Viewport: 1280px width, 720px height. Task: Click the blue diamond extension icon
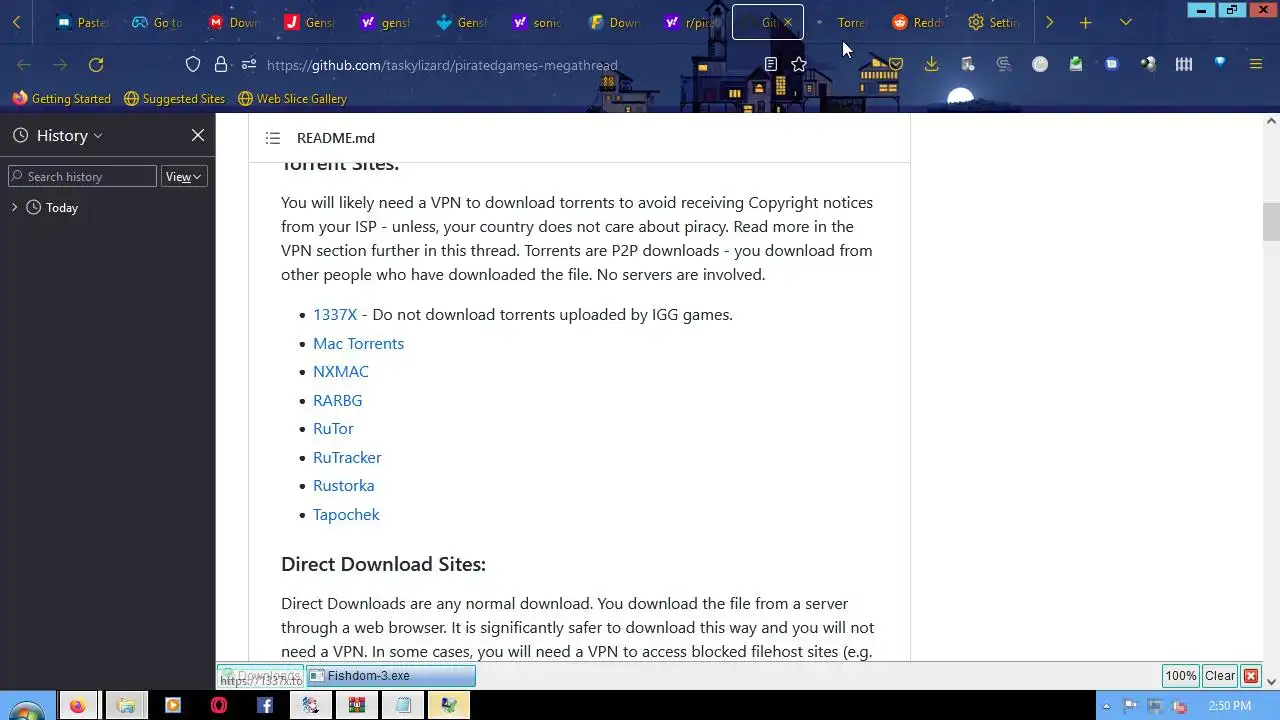coord(1220,63)
